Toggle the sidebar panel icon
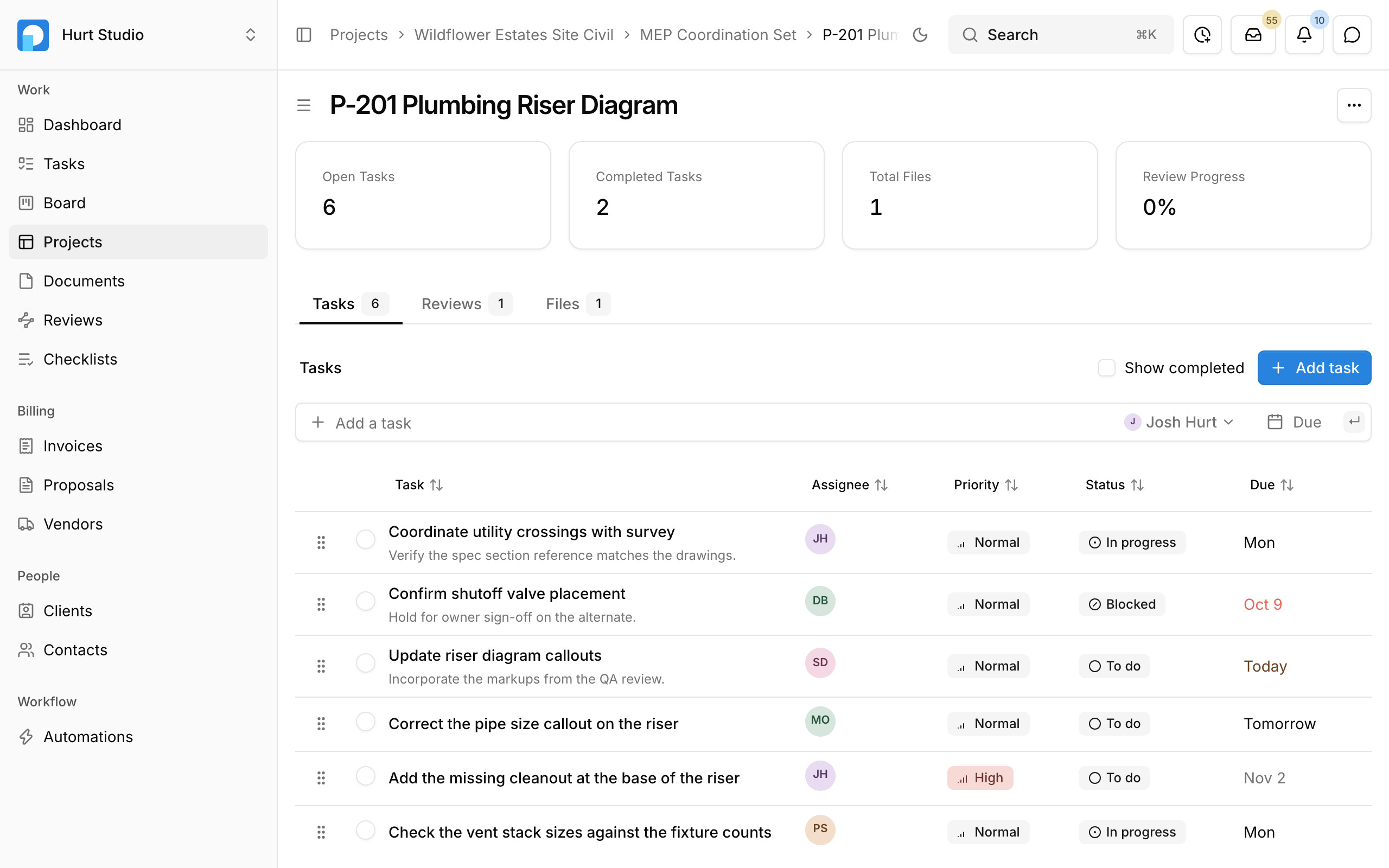The height and width of the screenshot is (868, 1389). pos(304,34)
